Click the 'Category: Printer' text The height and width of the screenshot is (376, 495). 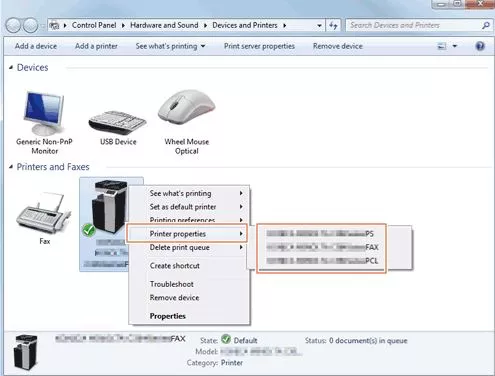(x=215, y=363)
